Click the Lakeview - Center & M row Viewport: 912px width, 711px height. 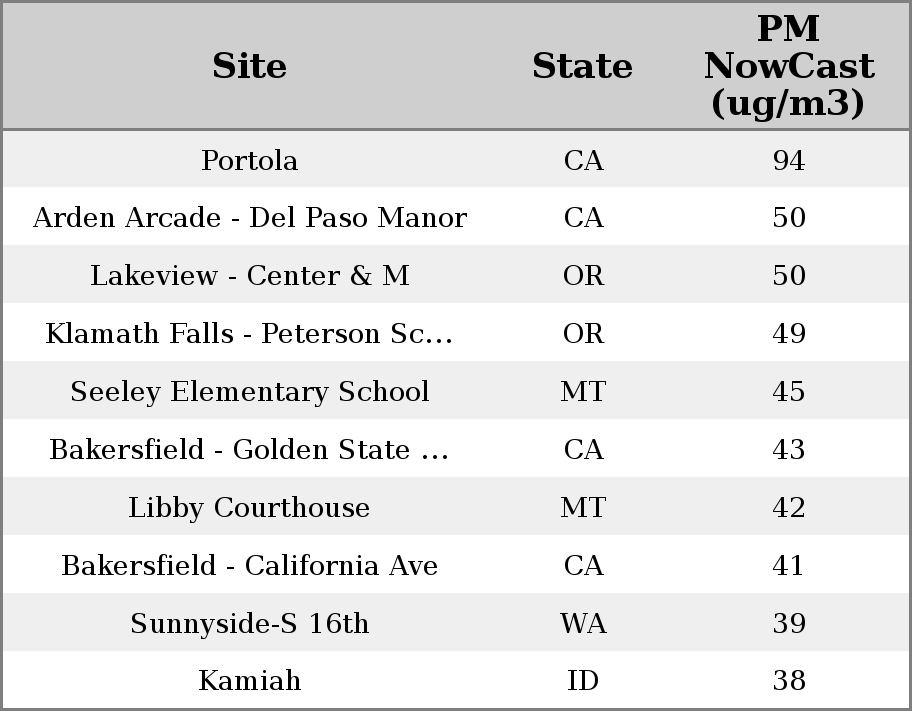pyautogui.click(x=249, y=276)
